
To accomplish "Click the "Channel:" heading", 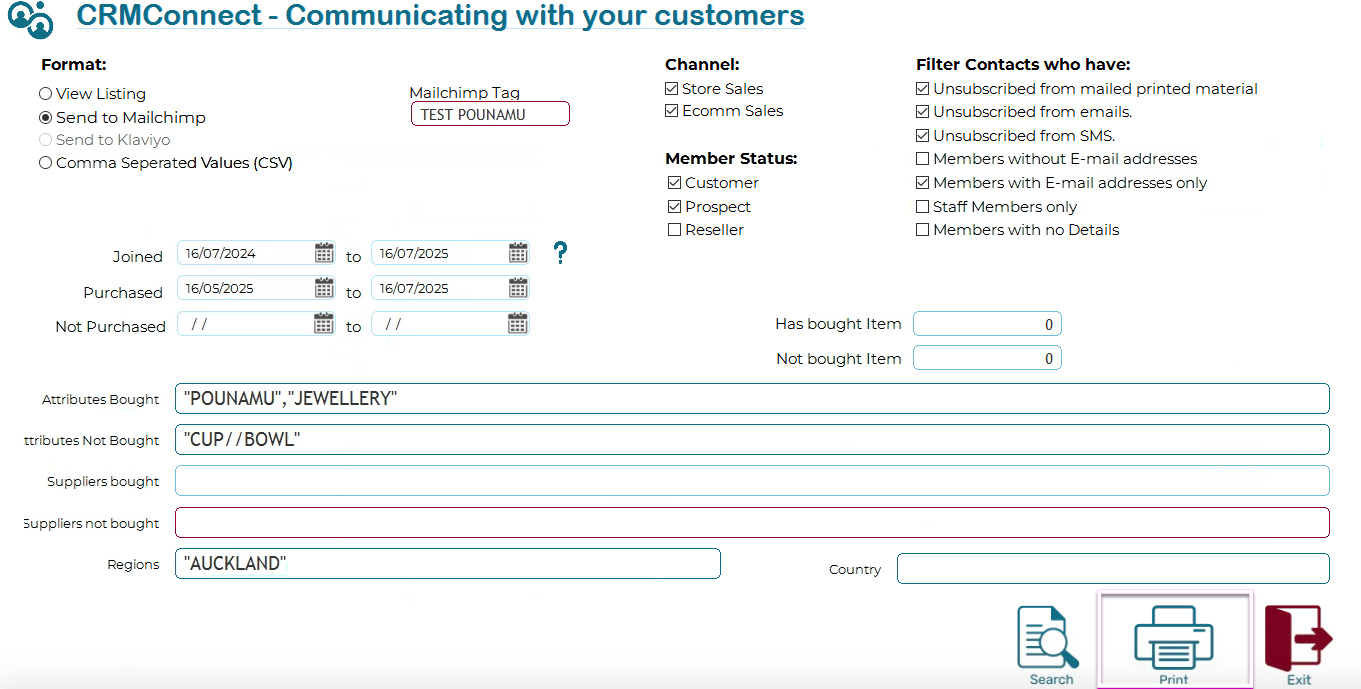I will 702,65.
